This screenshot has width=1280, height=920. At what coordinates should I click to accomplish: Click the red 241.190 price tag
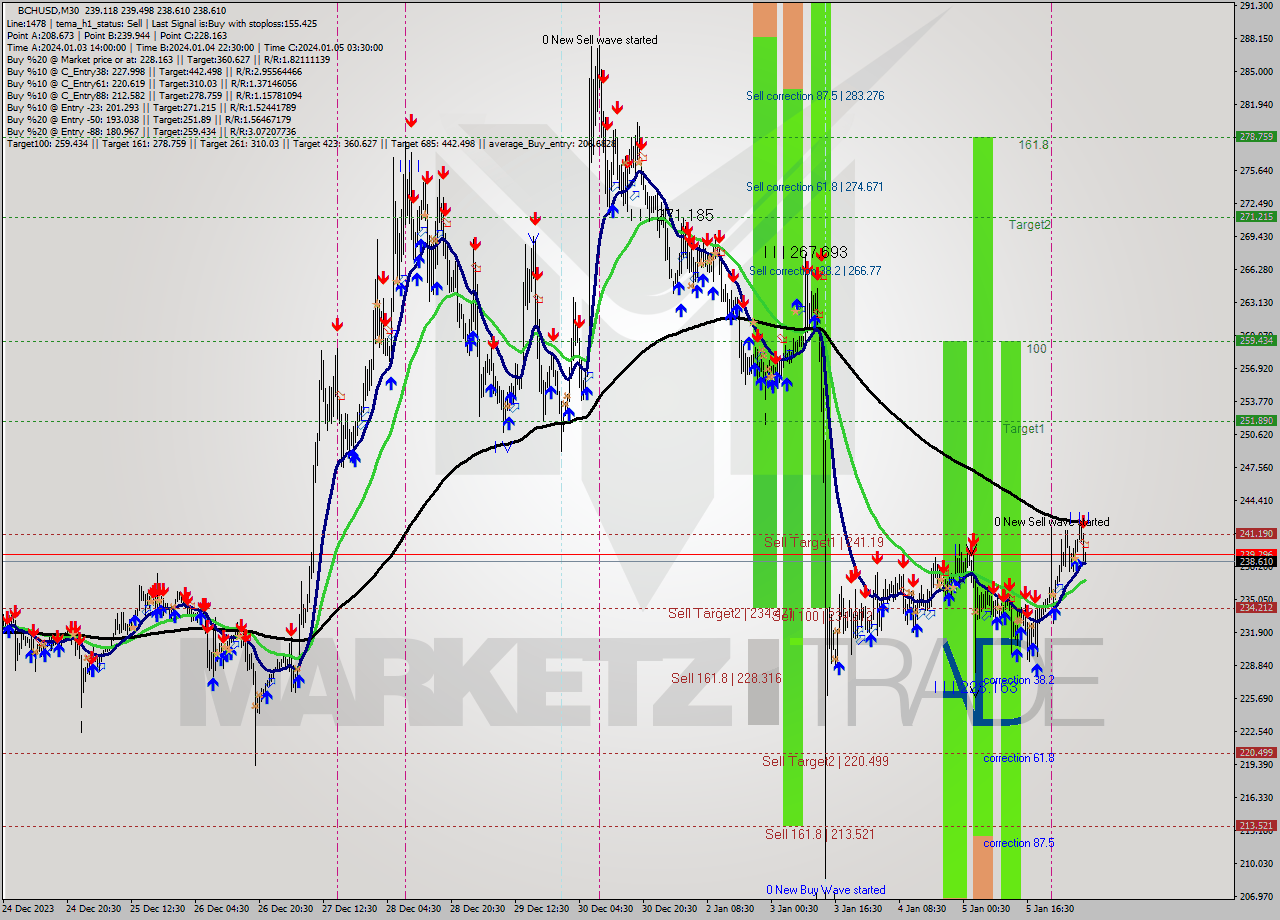click(1256, 533)
